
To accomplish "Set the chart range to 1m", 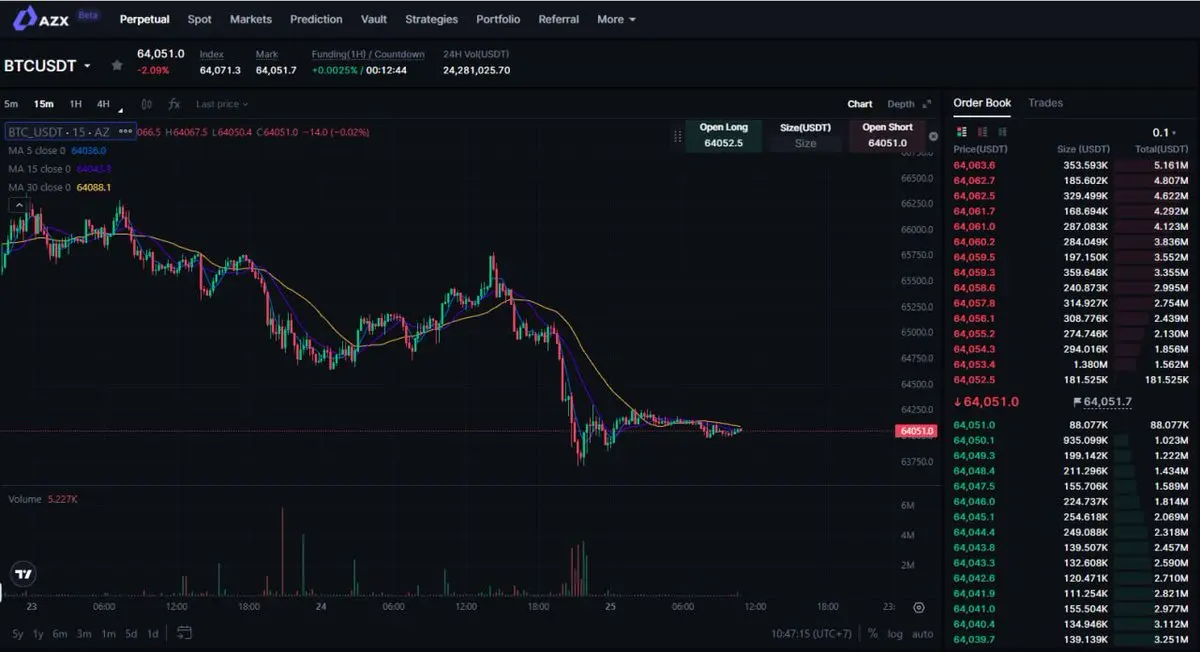I will [x=108, y=633].
